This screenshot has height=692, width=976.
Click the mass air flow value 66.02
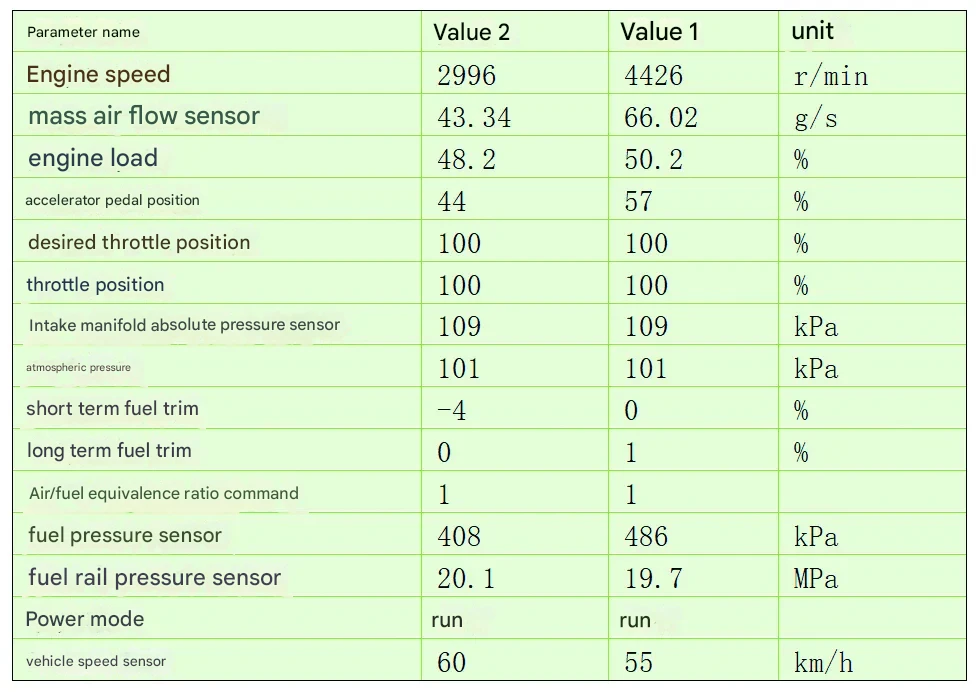click(660, 118)
